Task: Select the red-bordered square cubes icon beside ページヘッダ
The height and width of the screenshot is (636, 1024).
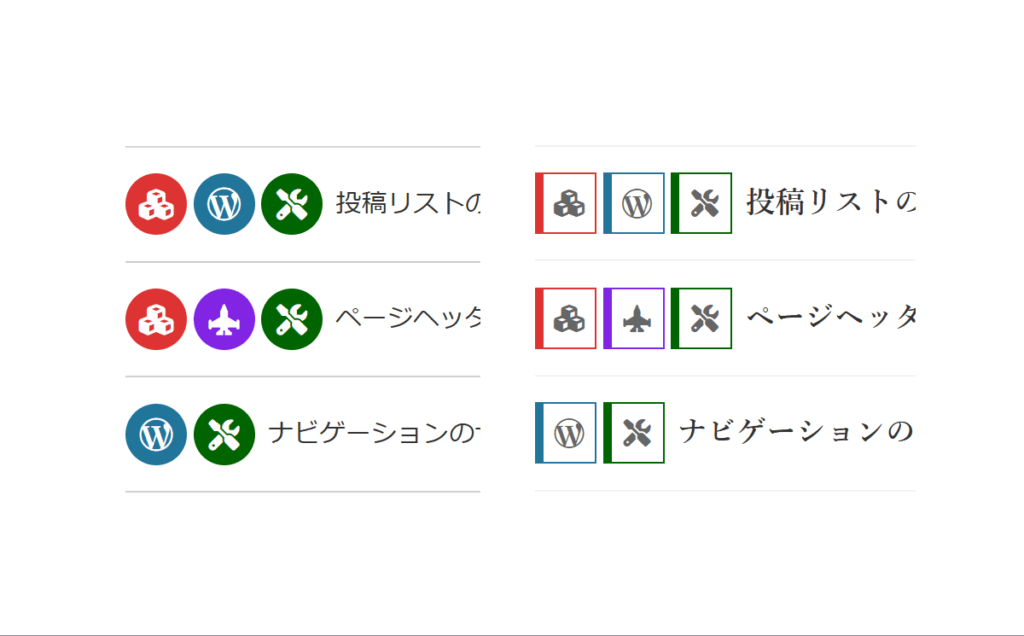Action: point(567,318)
